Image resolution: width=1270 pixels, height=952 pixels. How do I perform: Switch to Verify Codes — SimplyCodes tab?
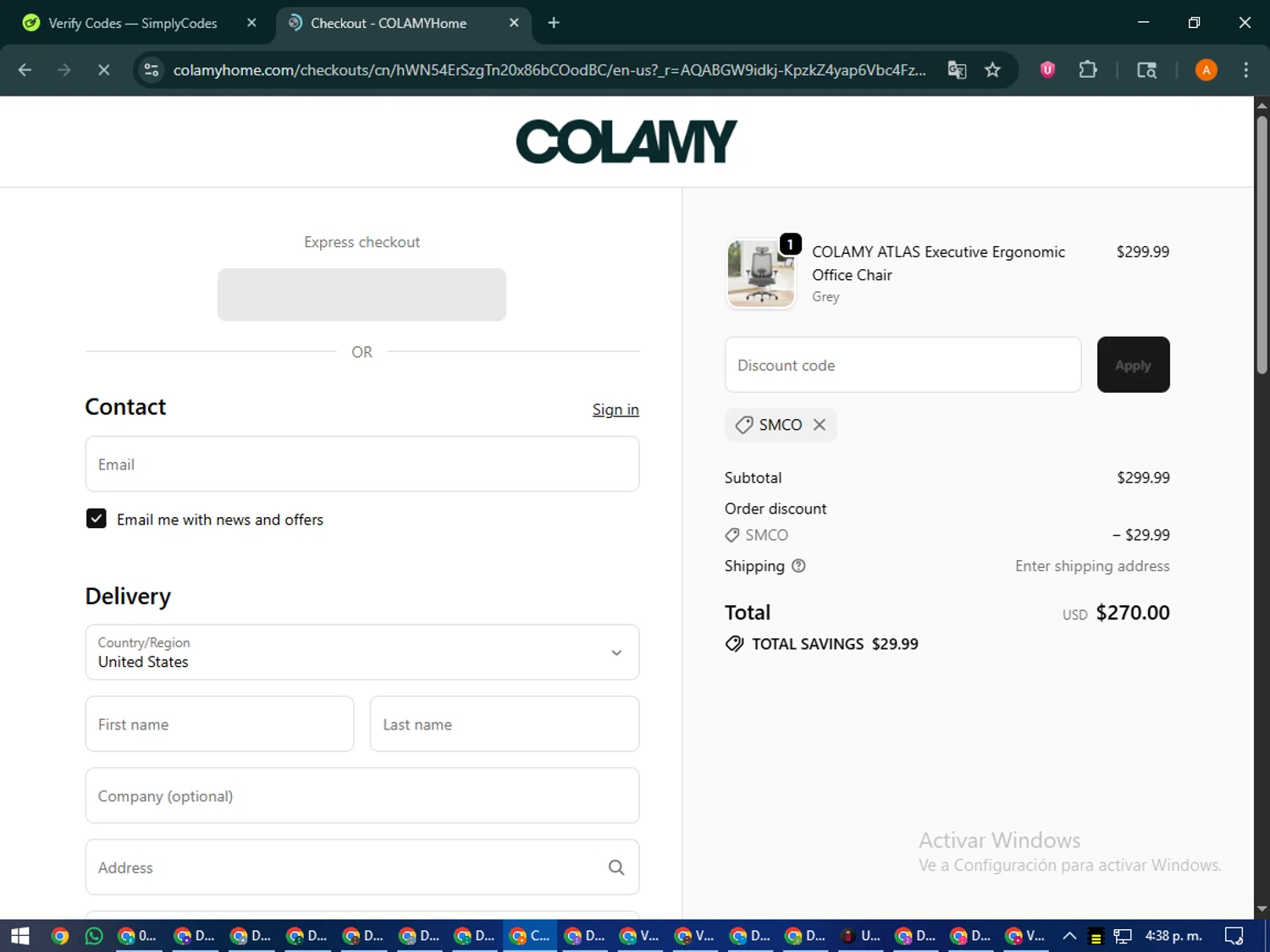tap(132, 23)
